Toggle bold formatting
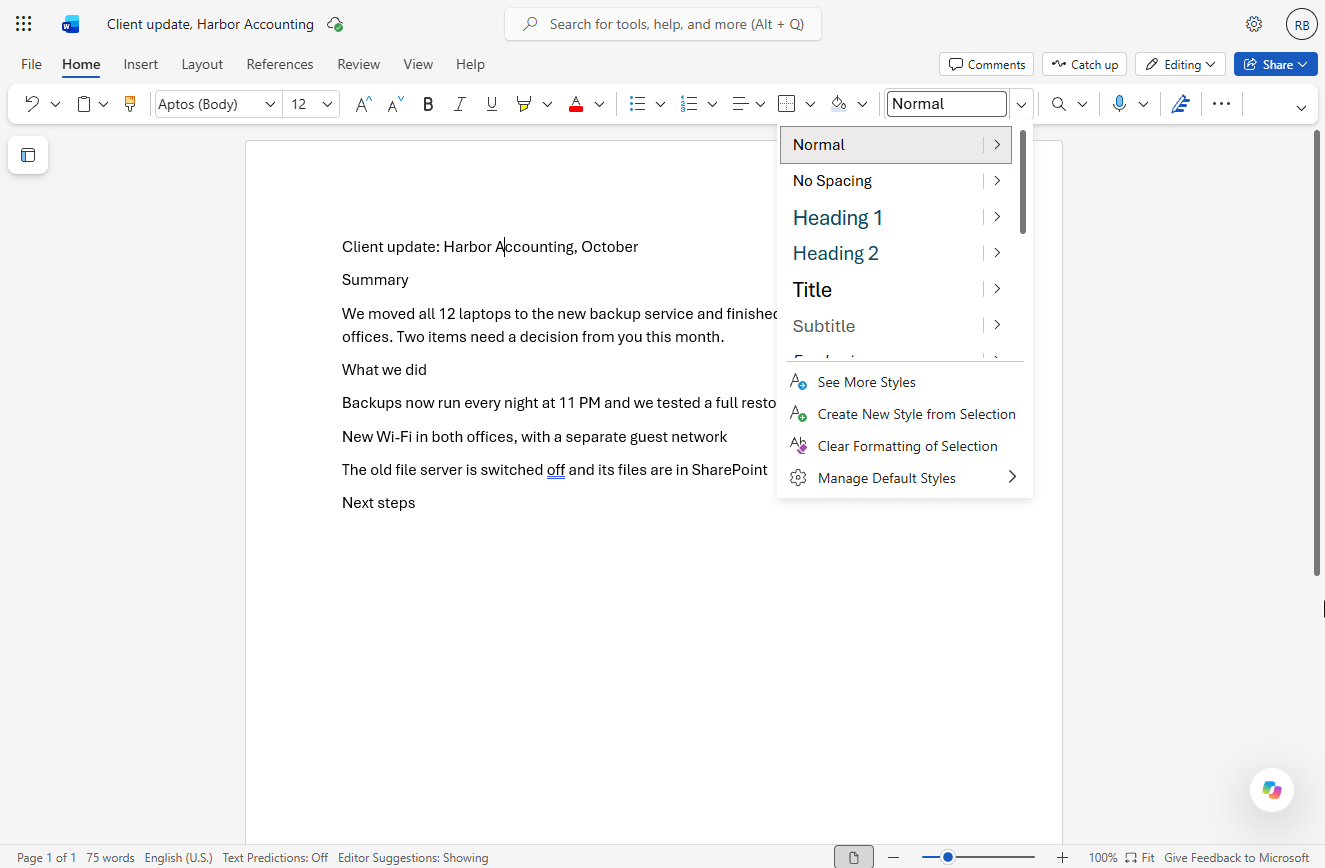This screenshot has width=1325, height=868. pyautogui.click(x=428, y=104)
